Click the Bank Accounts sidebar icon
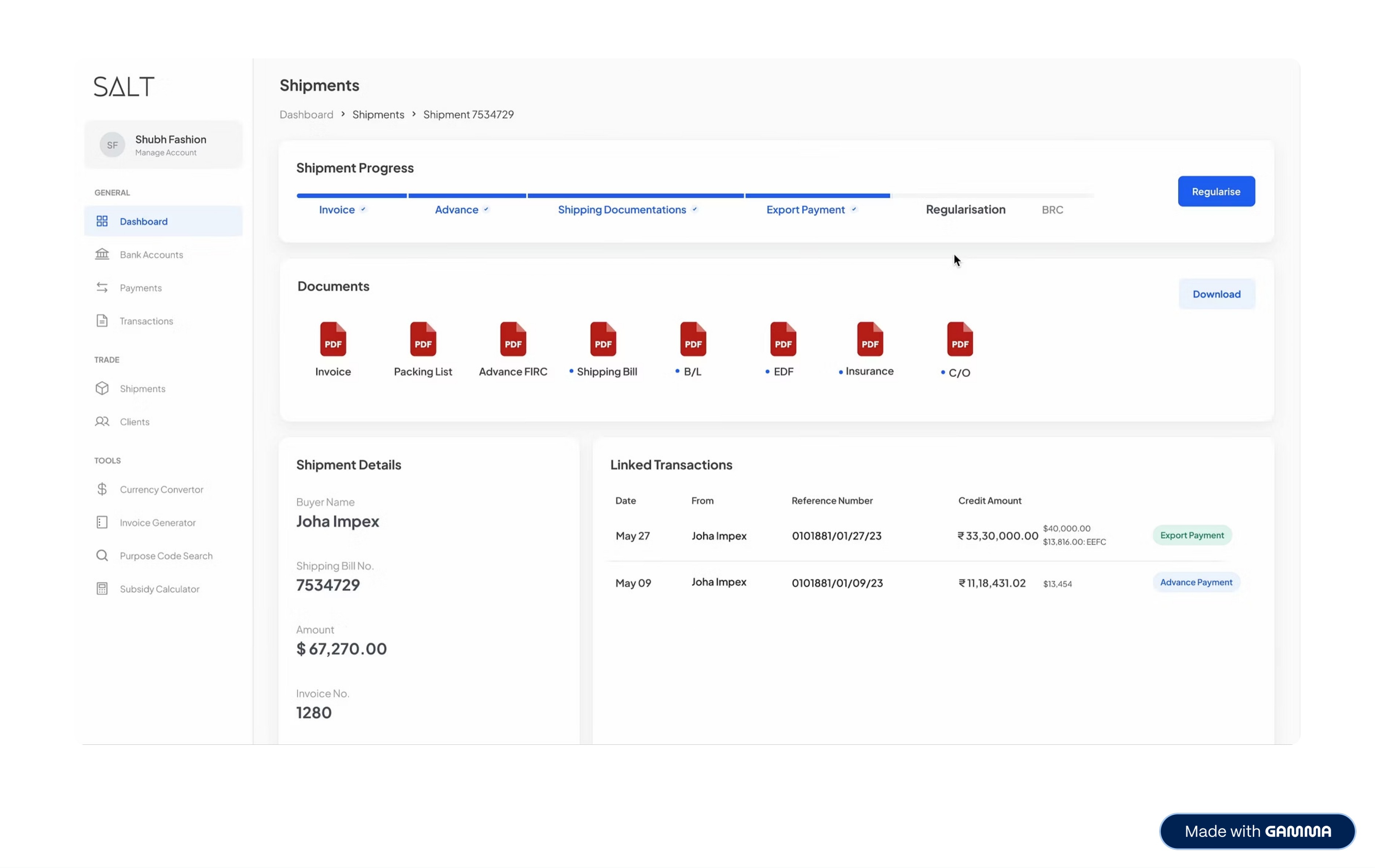Image resolution: width=1375 pixels, height=868 pixels. click(102, 254)
